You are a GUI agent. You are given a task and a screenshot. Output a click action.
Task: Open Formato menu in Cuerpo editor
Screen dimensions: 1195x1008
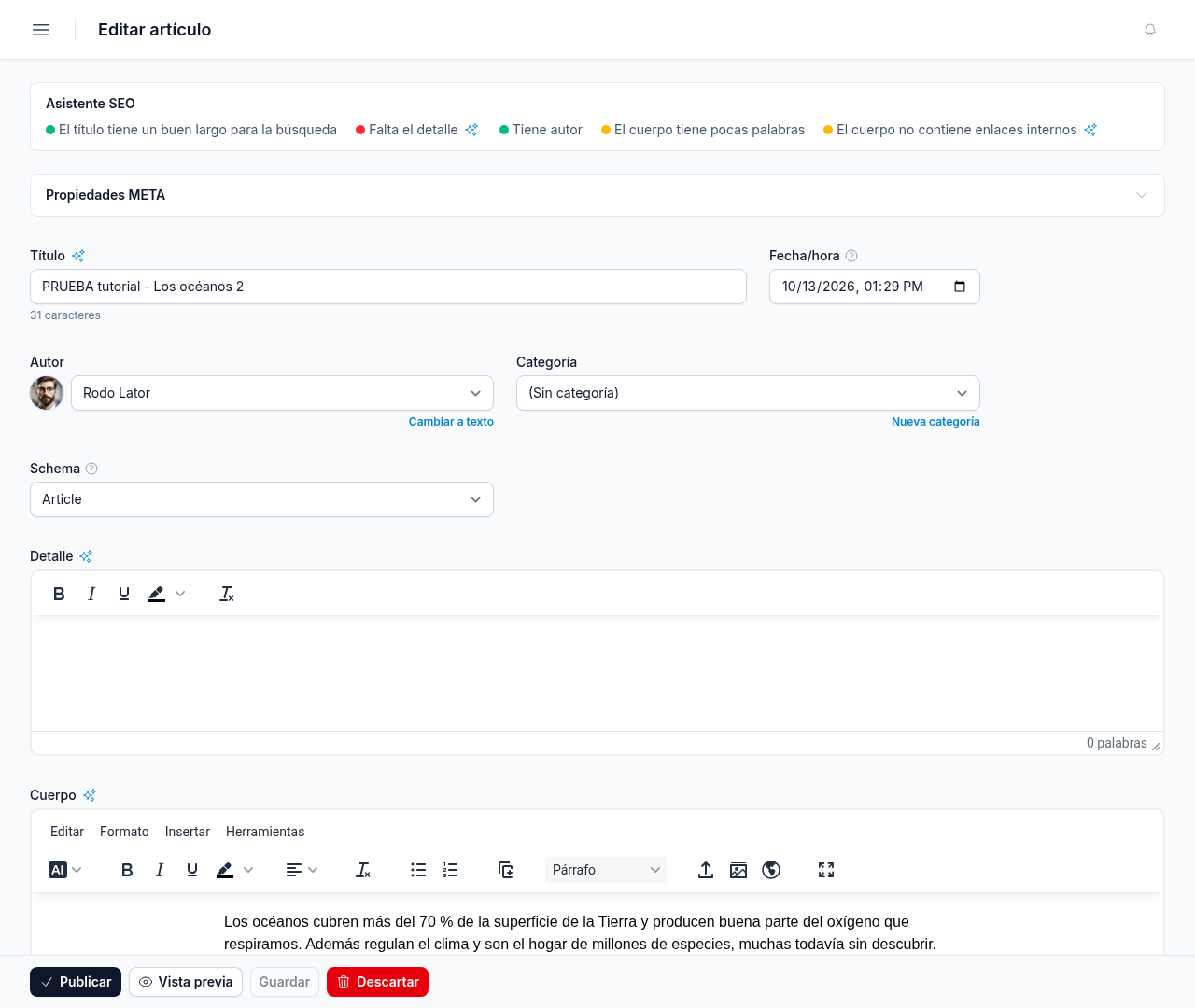tap(124, 832)
